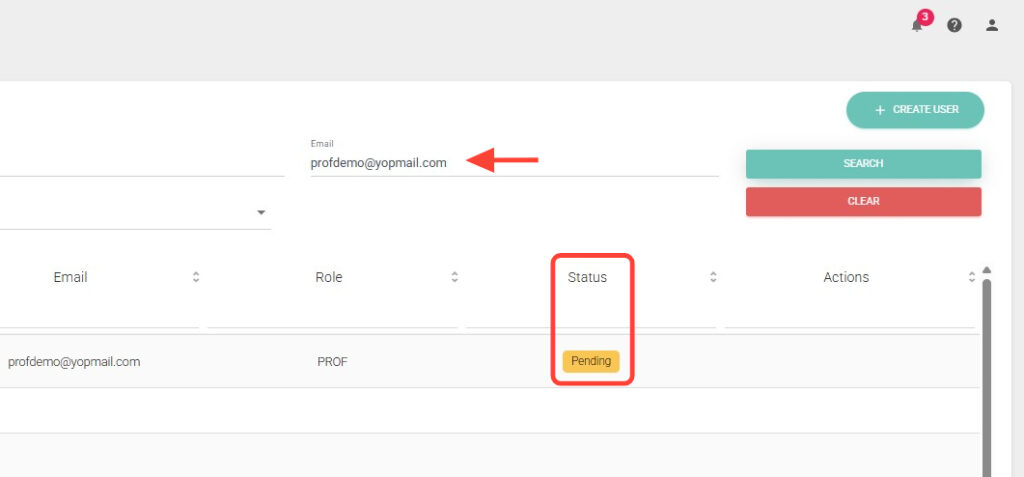1024x477 pixels.
Task: Click the Pending status badge
Action: point(591,361)
